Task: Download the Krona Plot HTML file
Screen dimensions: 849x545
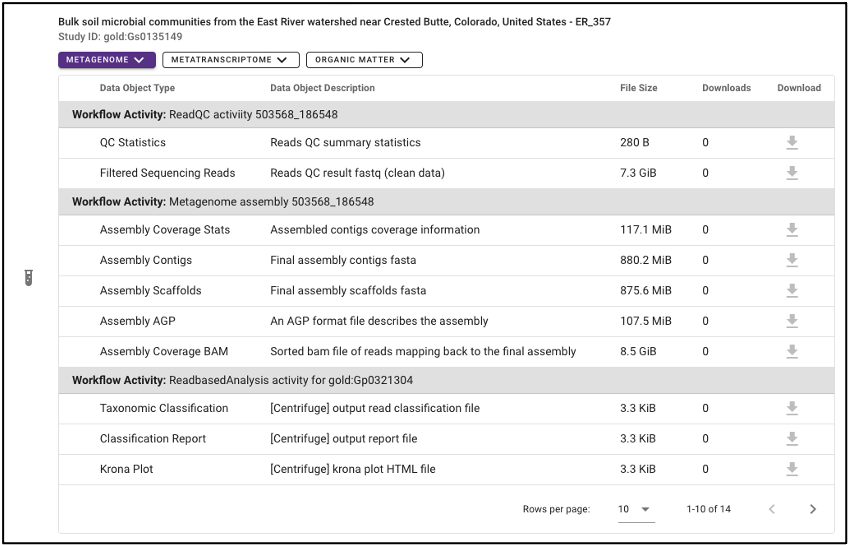Action: click(x=792, y=469)
